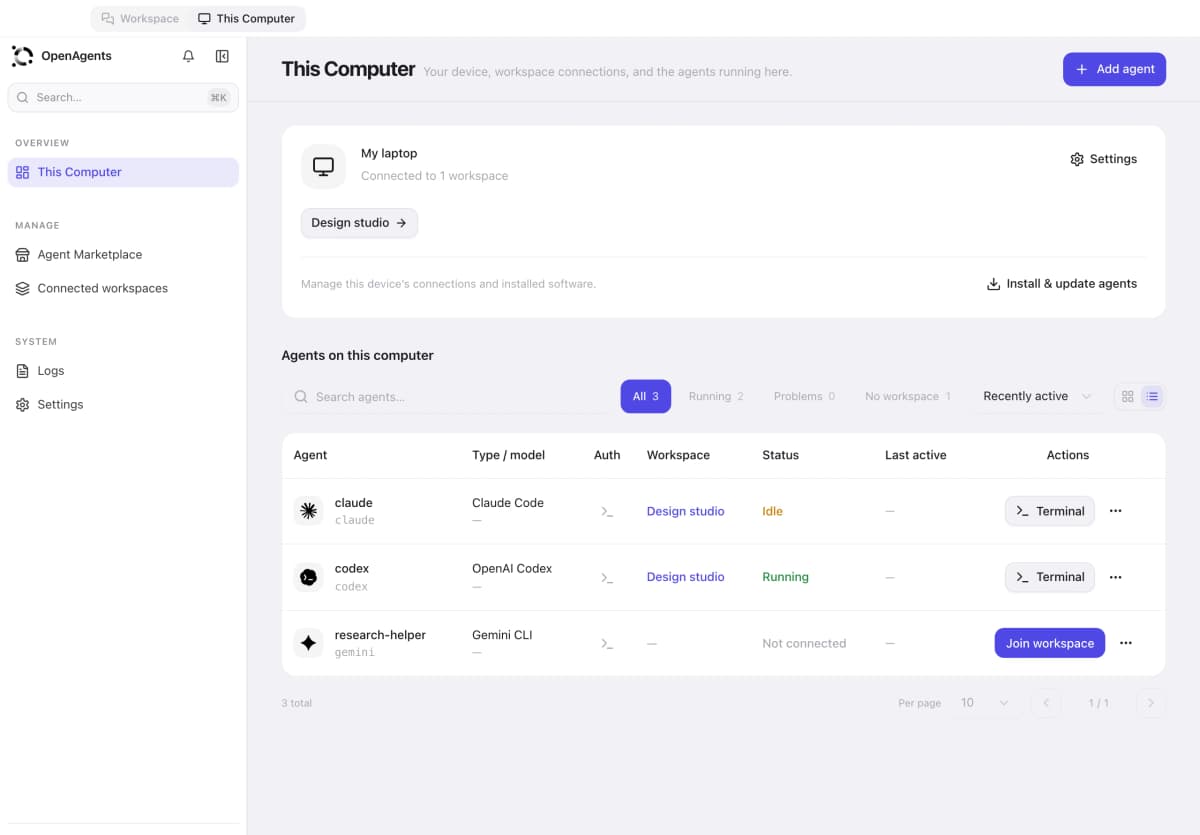Click the research-helper agent sparkle icon
This screenshot has height=835, width=1200.
tap(309, 643)
